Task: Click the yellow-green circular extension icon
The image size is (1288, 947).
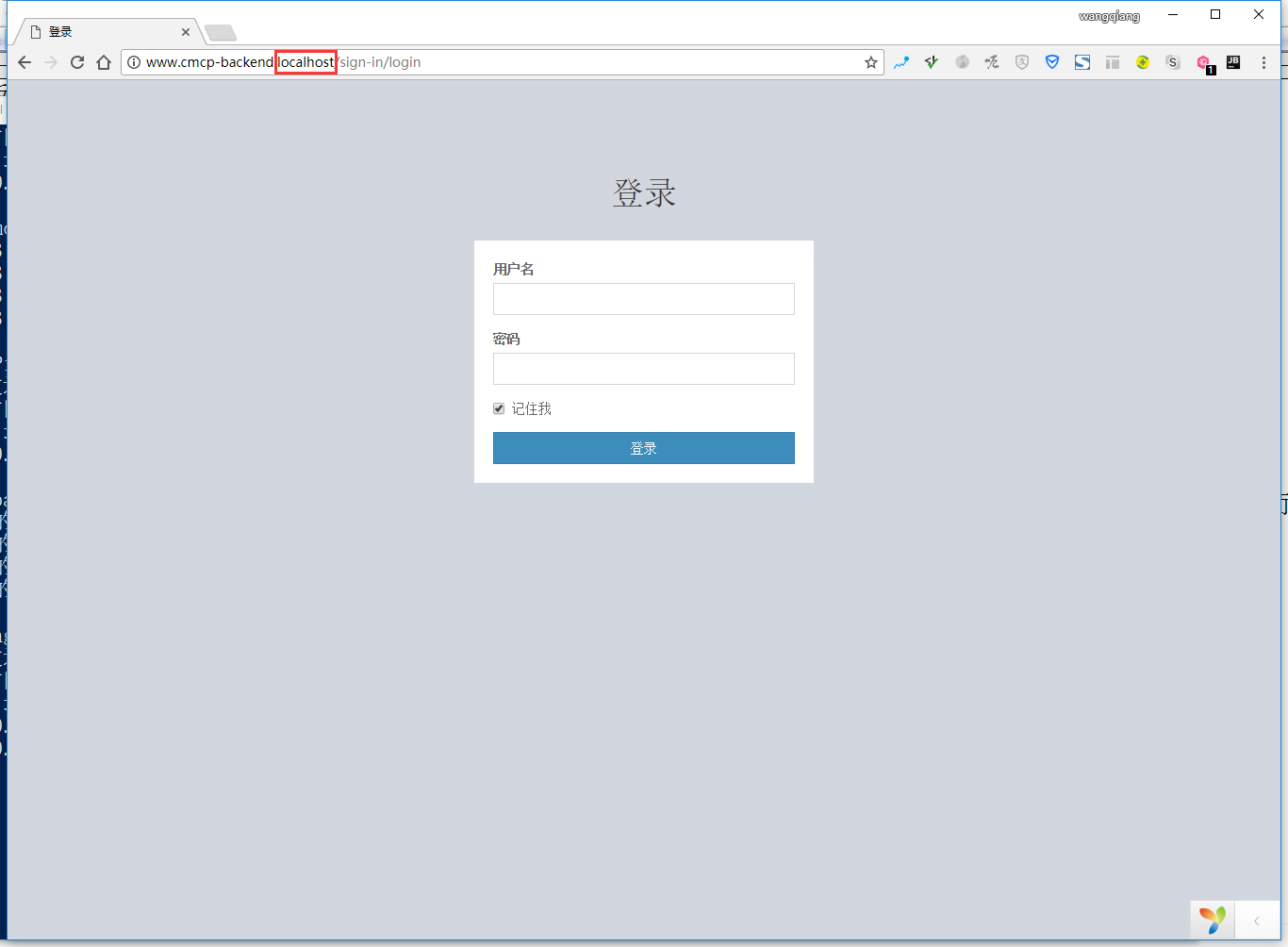Action: click(x=1143, y=62)
